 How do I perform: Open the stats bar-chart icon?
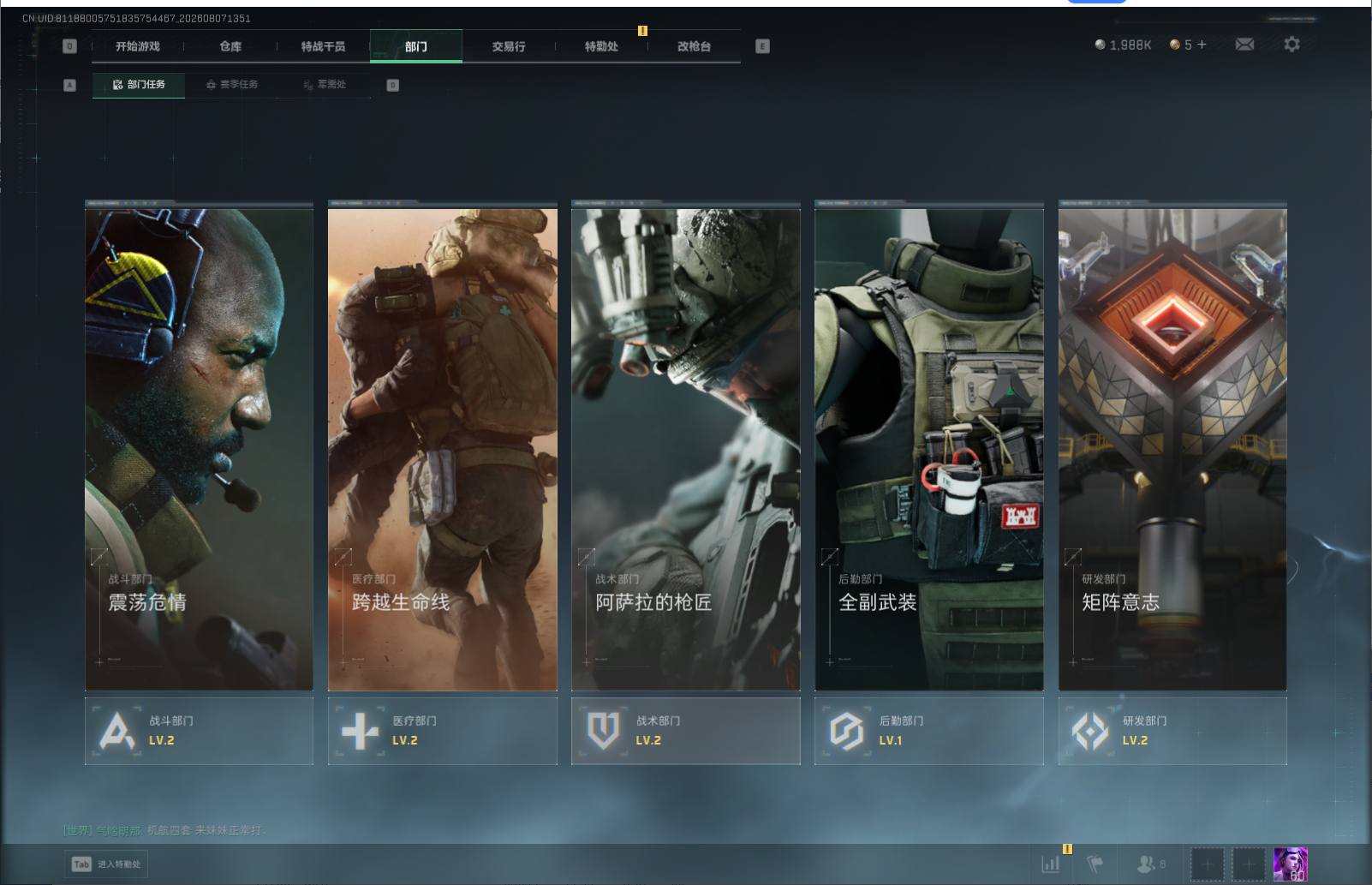(1051, 864)
